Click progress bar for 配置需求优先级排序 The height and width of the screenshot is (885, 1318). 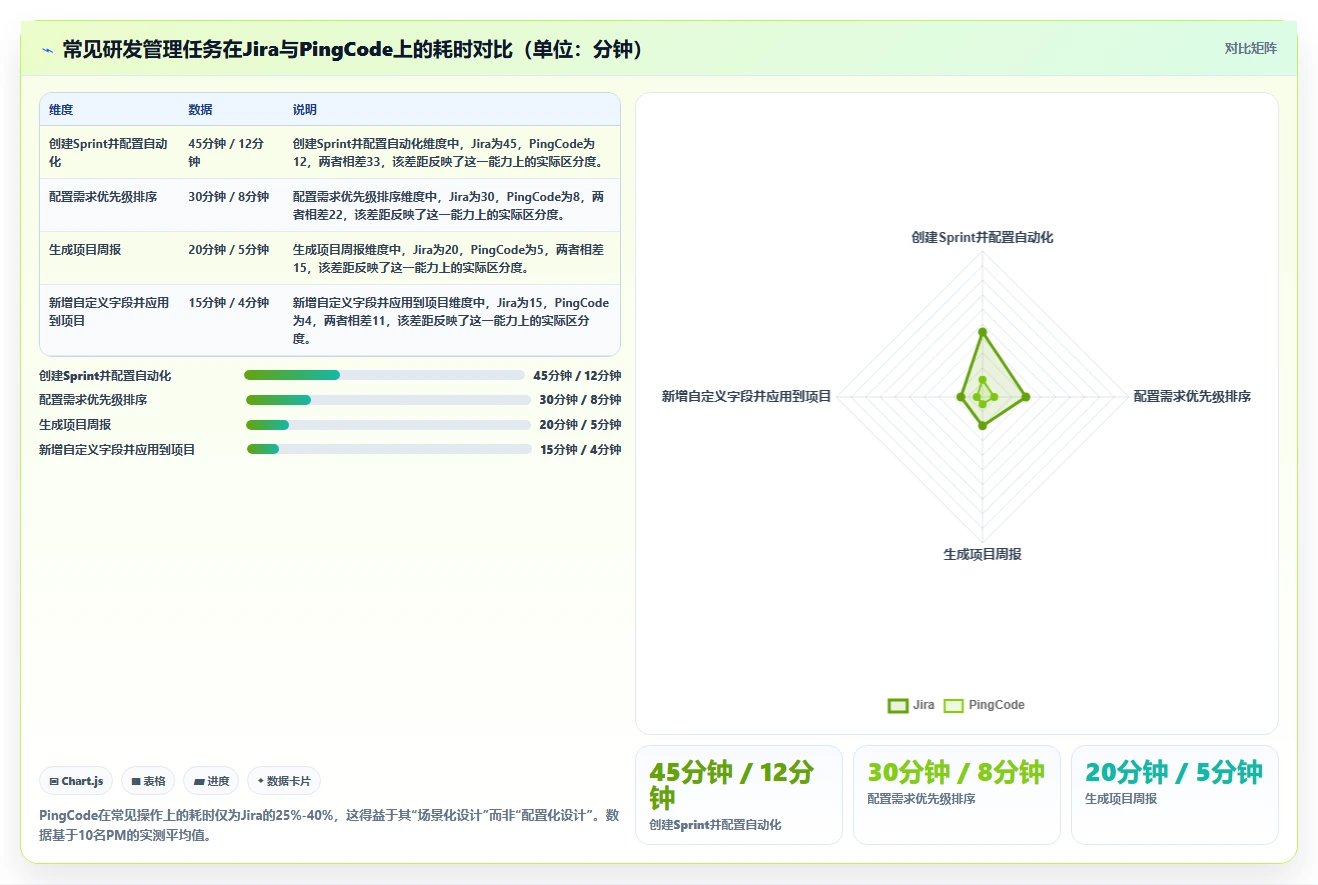[x=388, y=400]
